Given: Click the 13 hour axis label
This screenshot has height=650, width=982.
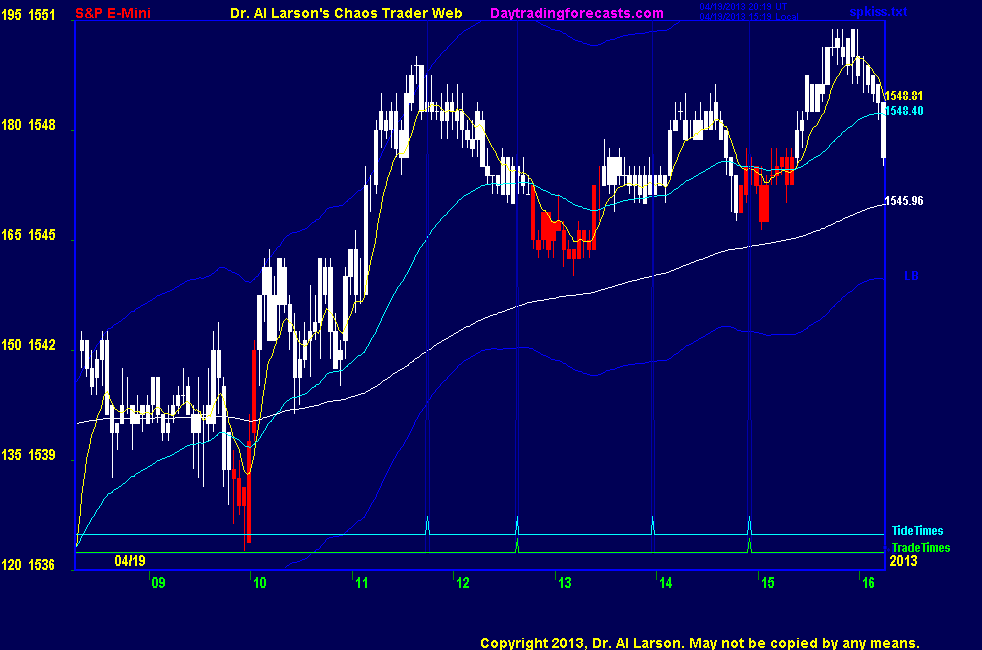Looking at the screenshot, I should (564, 583).
